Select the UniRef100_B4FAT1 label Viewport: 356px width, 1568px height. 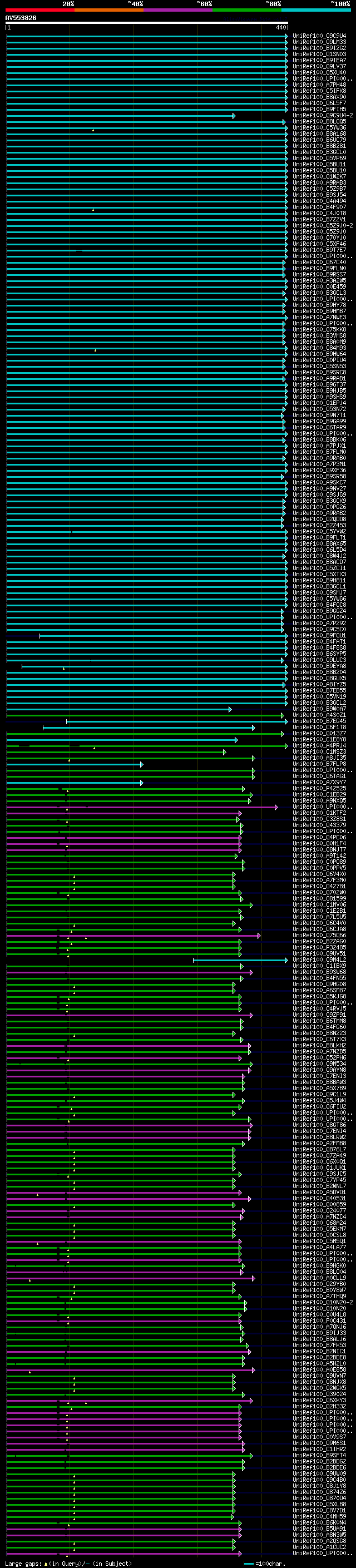pos(319,641)
